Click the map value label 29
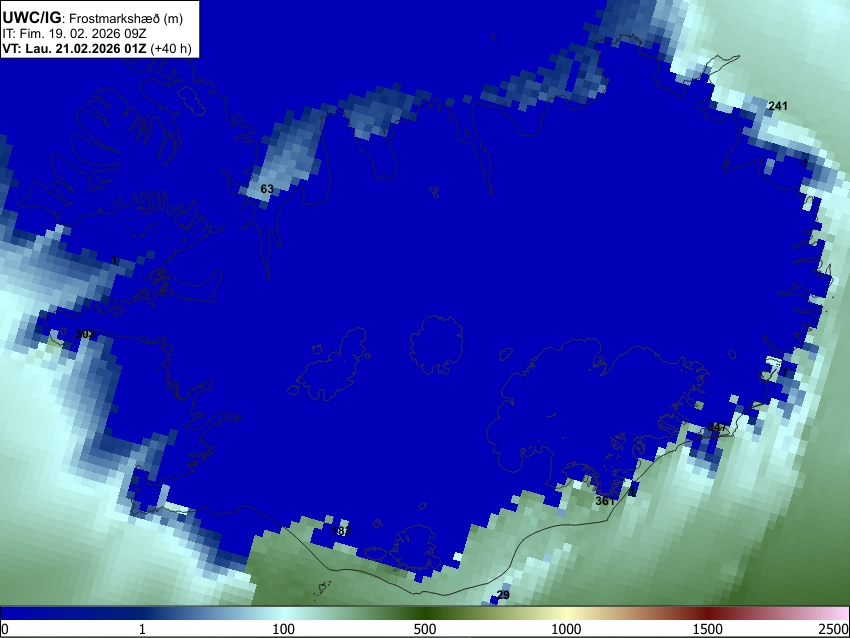 point(503,595)
